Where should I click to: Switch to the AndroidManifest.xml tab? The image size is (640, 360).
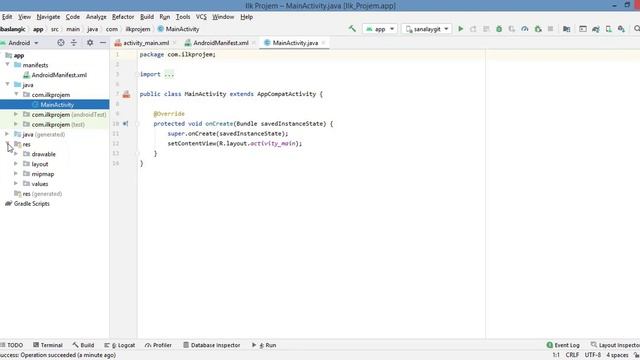(220, 43)
